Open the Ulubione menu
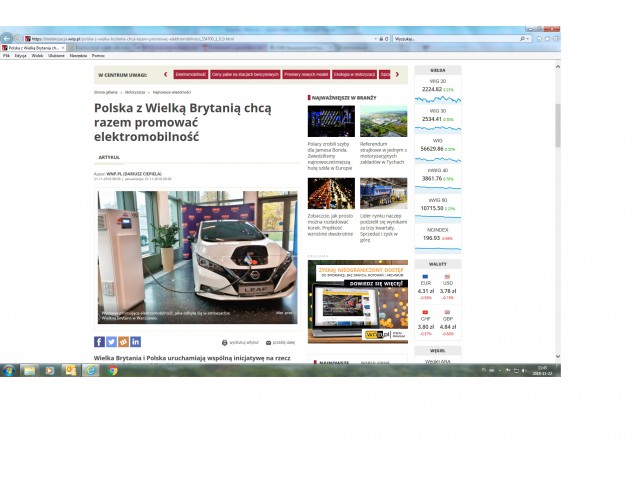640x480 pixels. (57, 55)
